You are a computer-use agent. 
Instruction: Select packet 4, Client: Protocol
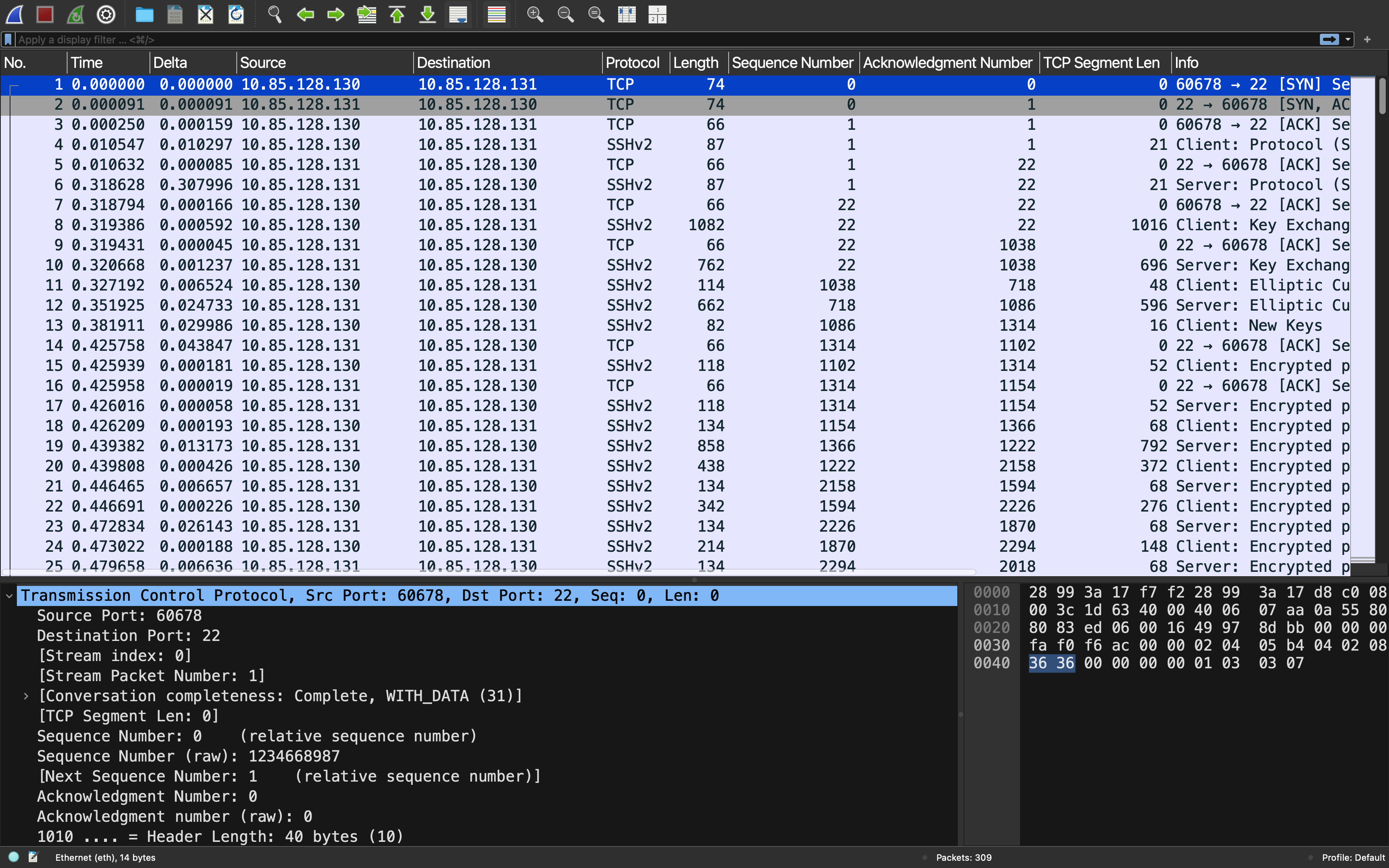[x=675, y=145]
